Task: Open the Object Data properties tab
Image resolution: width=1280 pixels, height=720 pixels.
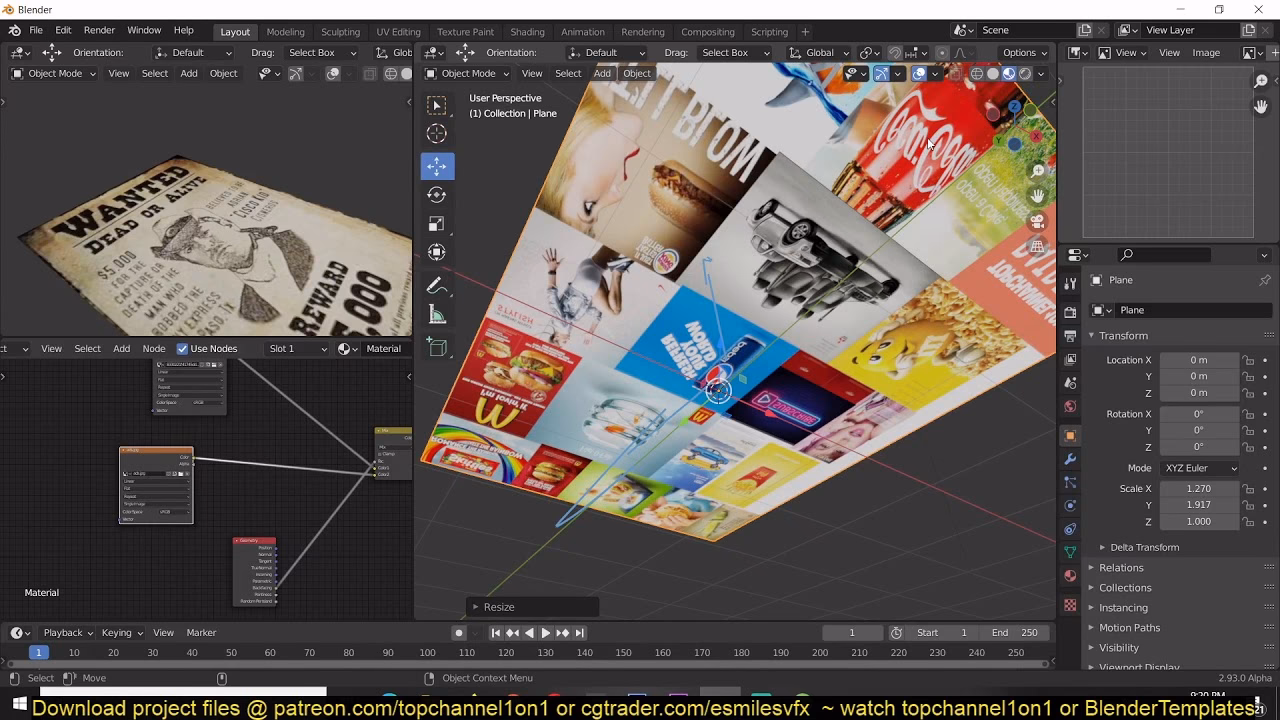Action: [x=1070, y=553]
